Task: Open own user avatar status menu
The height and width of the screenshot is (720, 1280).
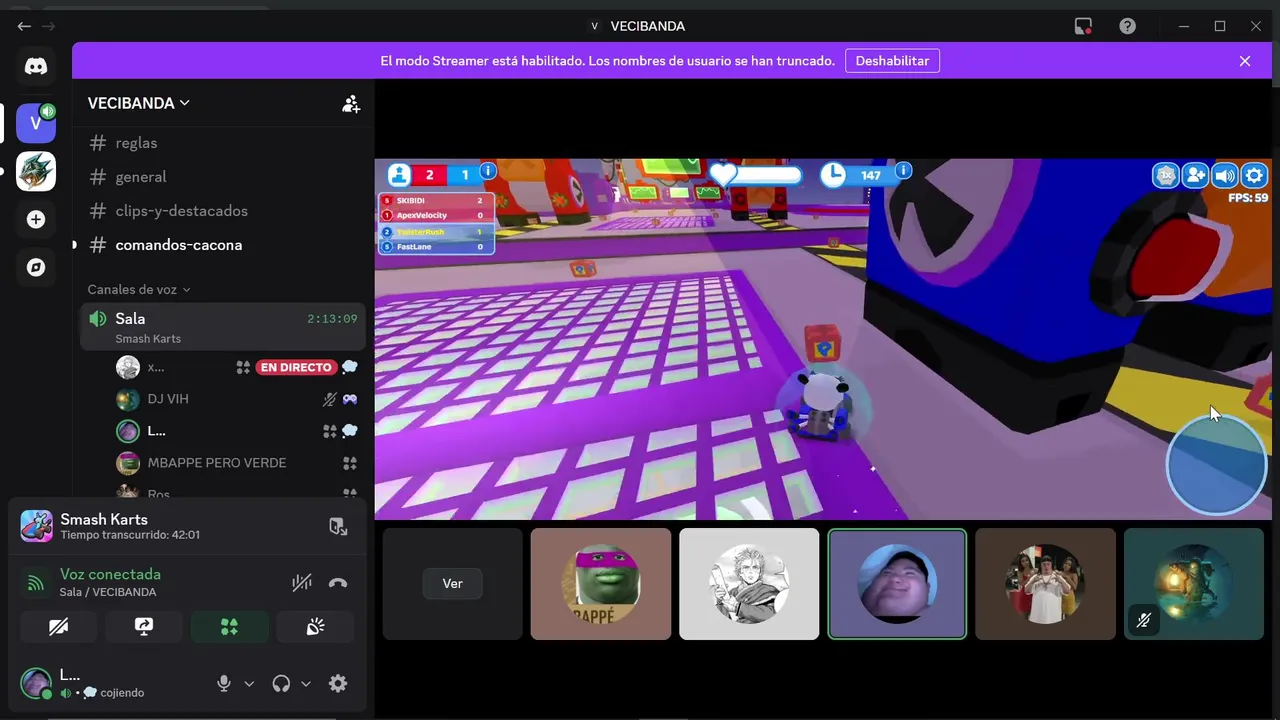Action: tap(36, 683)
